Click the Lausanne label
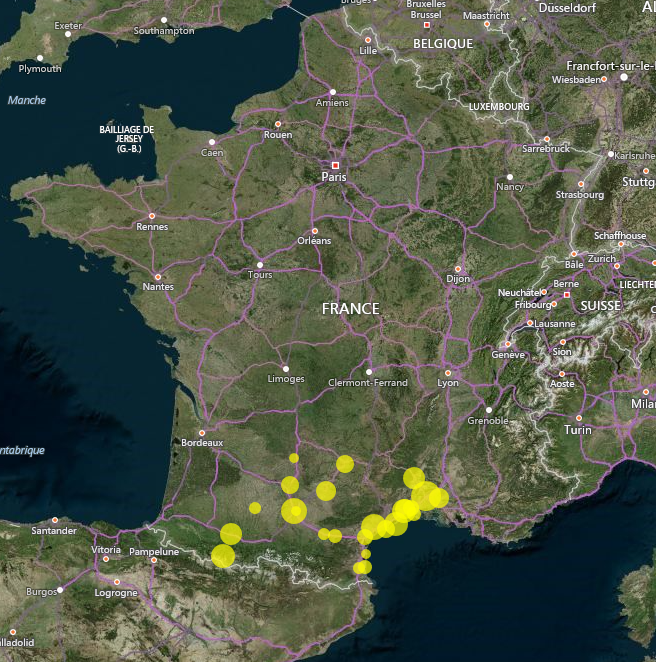The height and width of the screenshot is (662, 656). (x=555, y=324)
